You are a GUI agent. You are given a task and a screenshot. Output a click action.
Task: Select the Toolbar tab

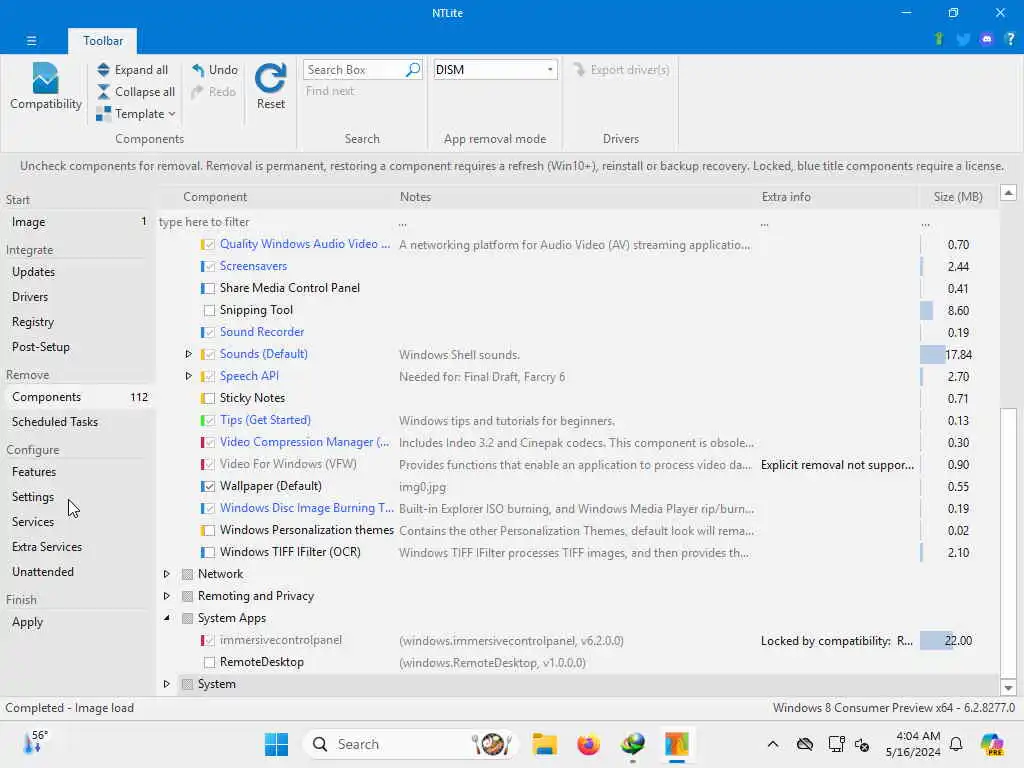103,40
